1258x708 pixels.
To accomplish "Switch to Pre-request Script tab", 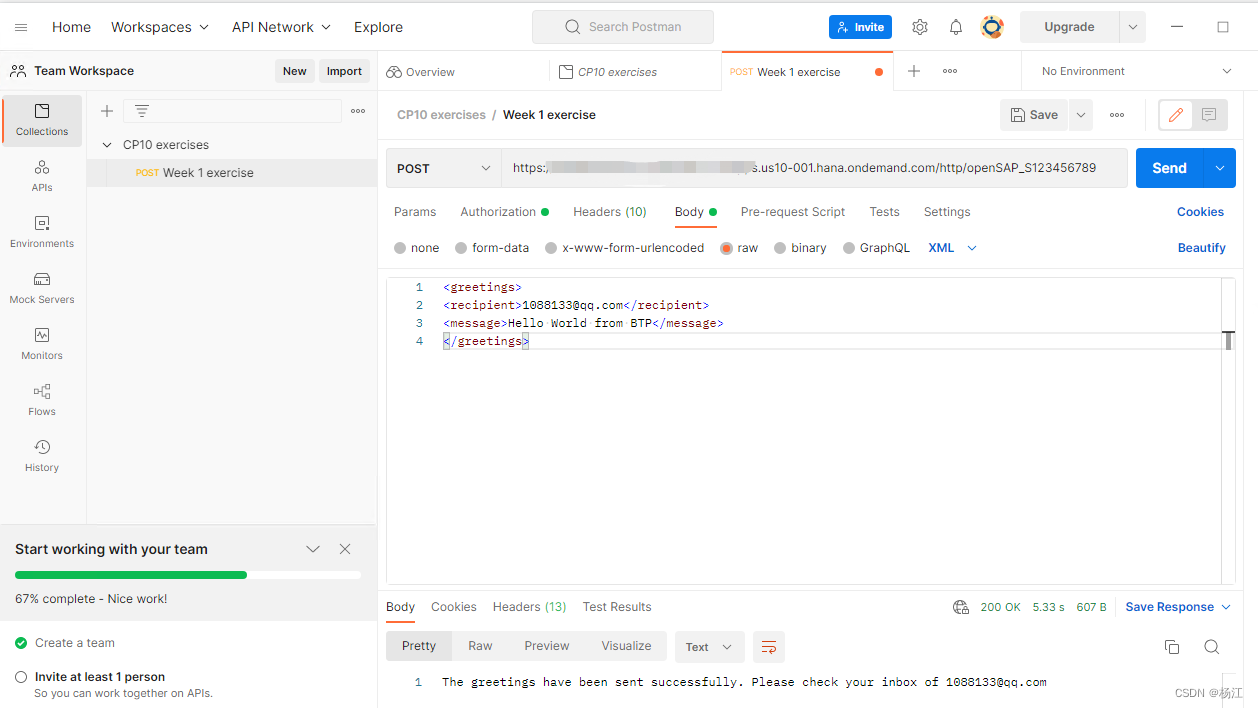I will (x=793, y=212).
